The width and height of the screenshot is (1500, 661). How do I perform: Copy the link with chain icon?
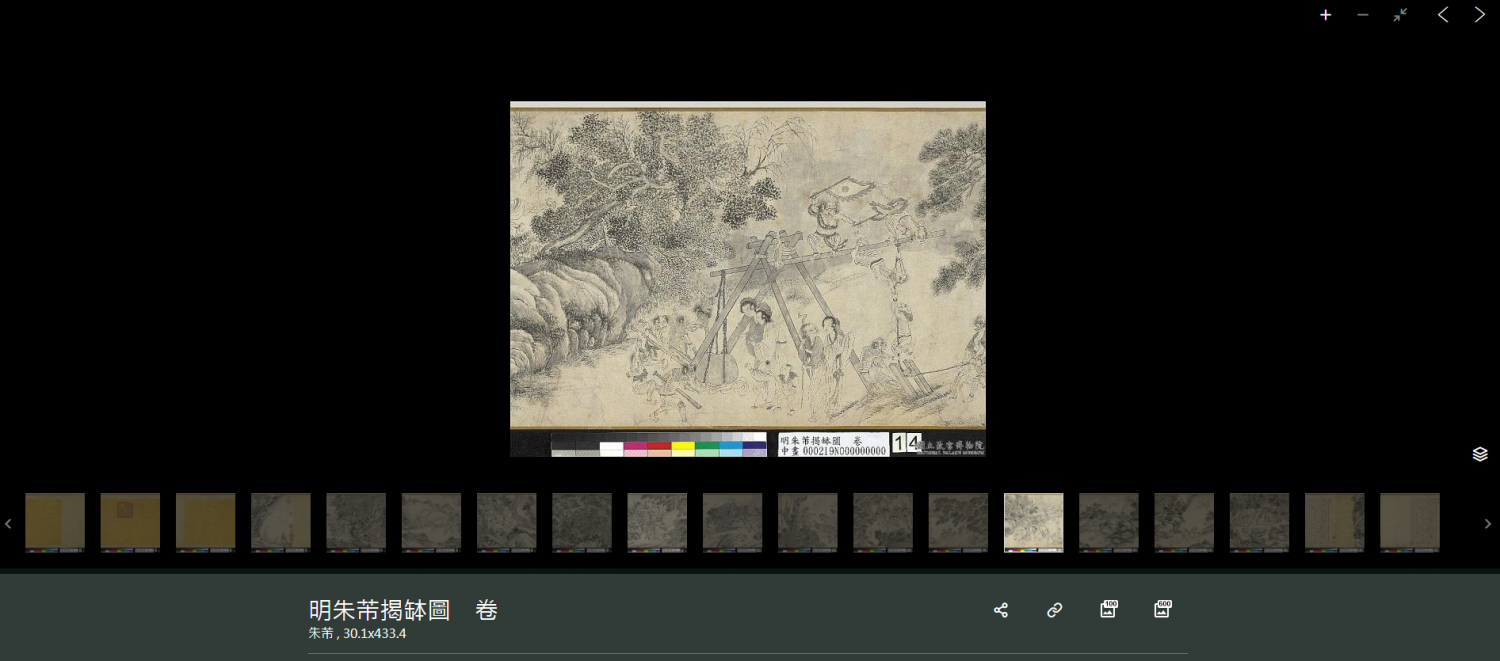pyautogui.click(x=1054, y=610)
